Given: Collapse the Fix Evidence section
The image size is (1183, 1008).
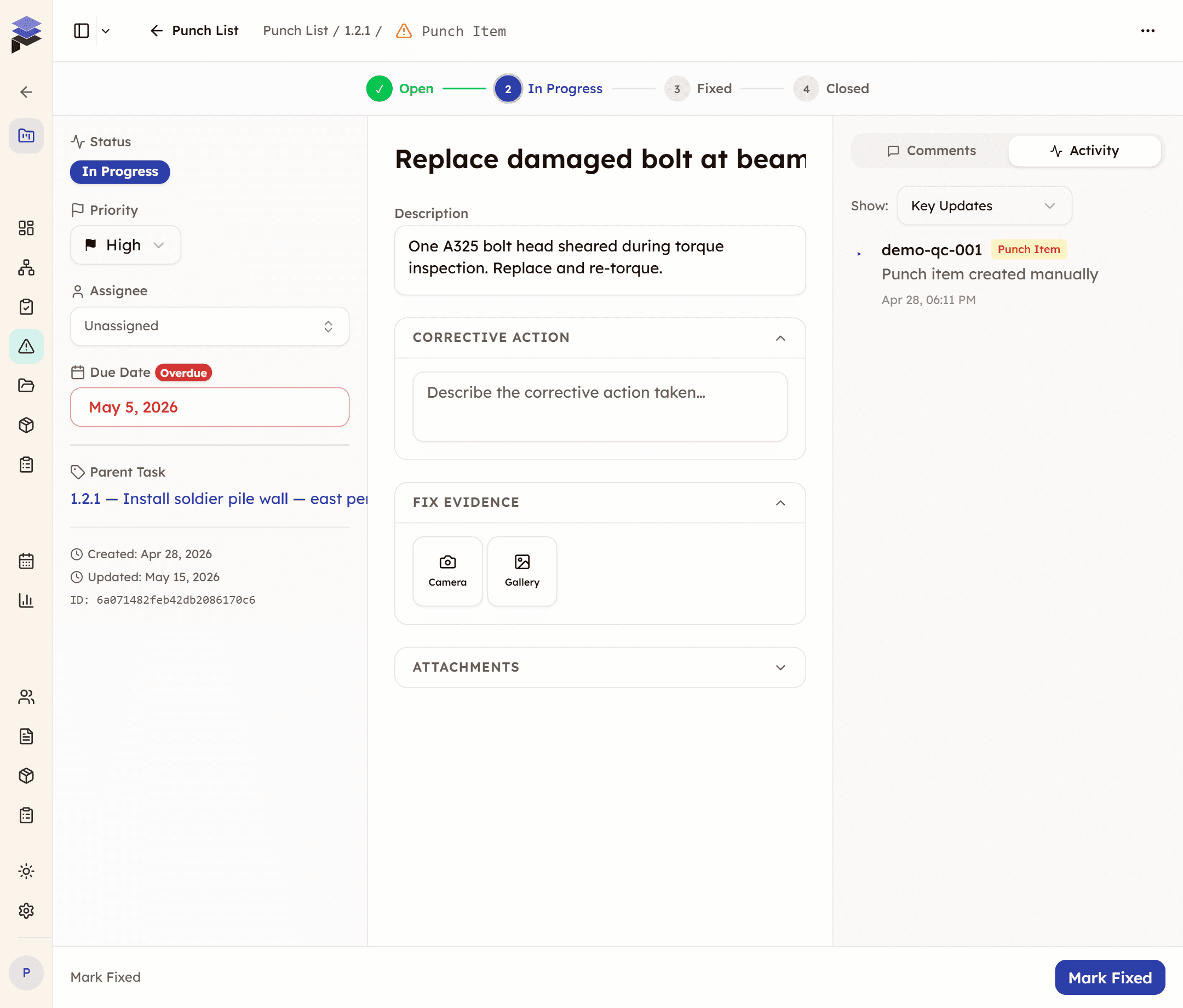Looking at the screenshot, I should point(780,502).
